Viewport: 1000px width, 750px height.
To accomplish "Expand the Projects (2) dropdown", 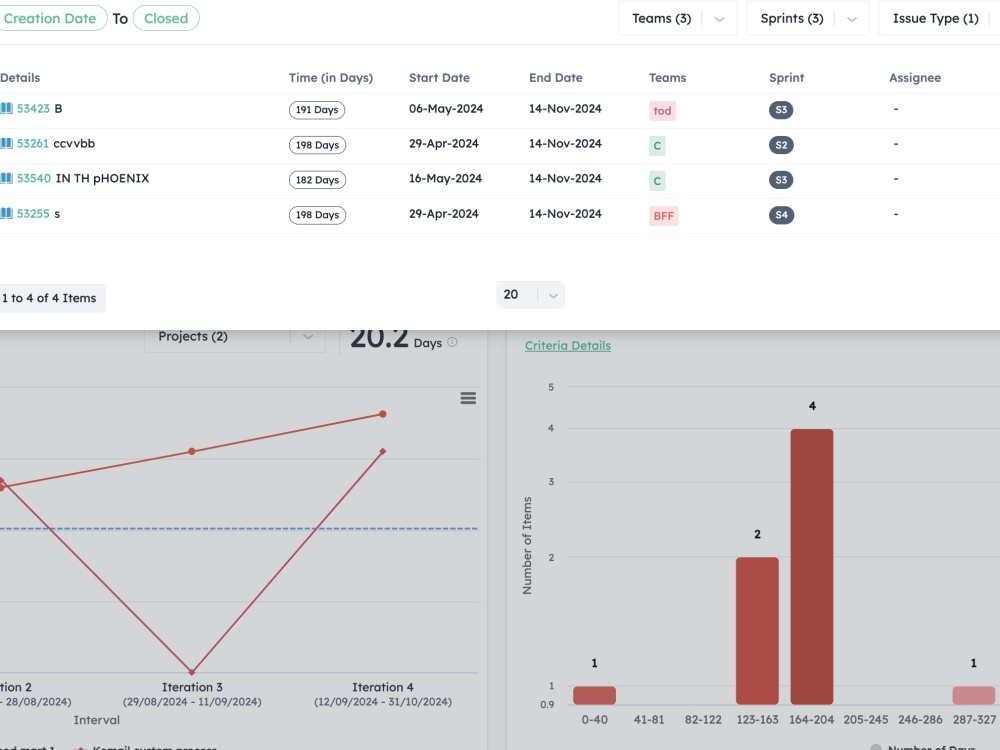I will (235, 336).
